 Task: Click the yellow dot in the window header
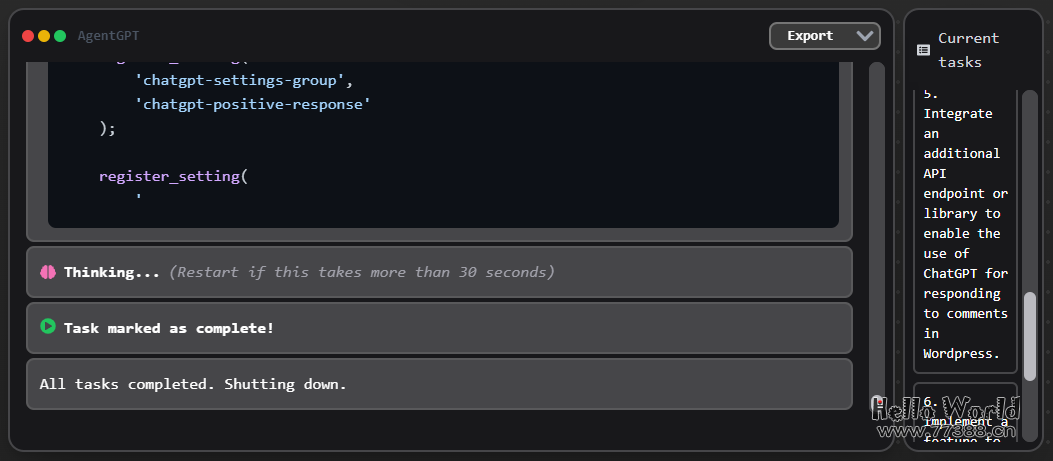(x=44, y=36)
